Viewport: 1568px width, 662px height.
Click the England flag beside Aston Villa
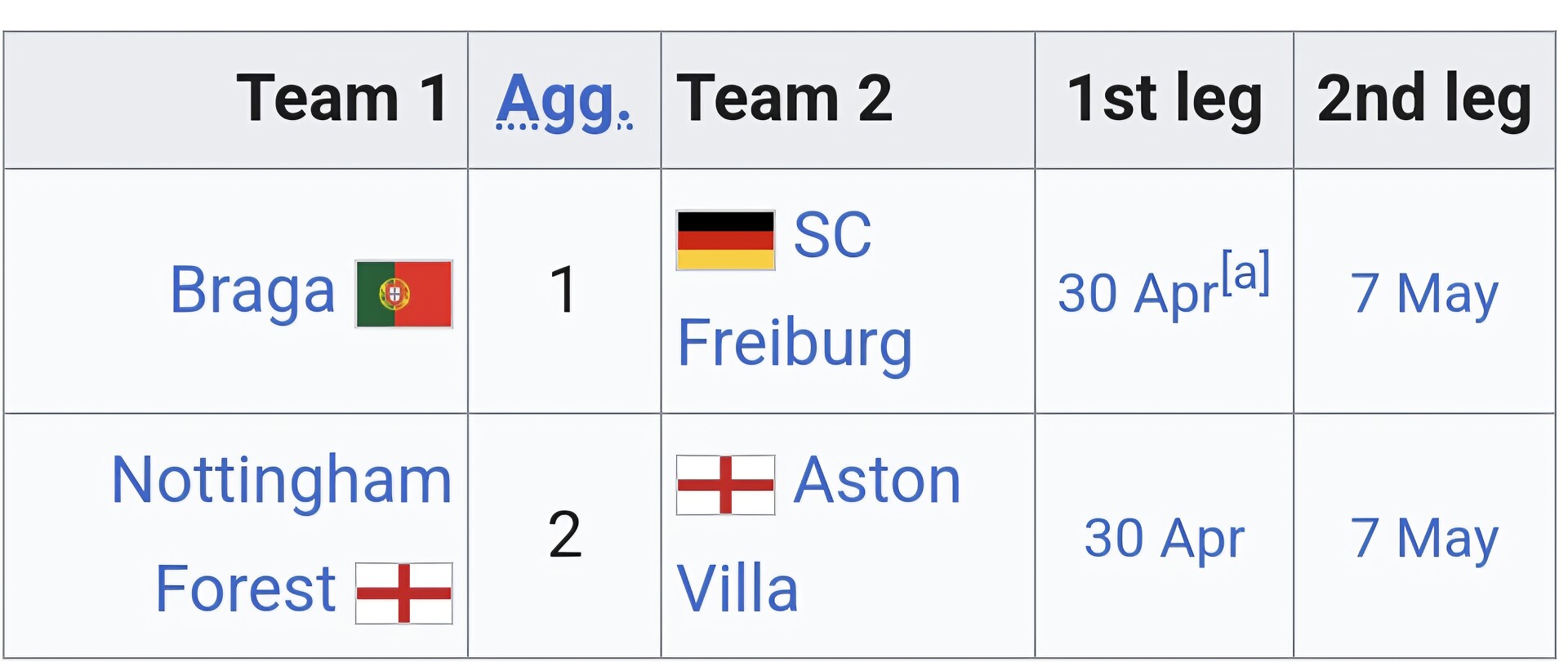point(725,485)
